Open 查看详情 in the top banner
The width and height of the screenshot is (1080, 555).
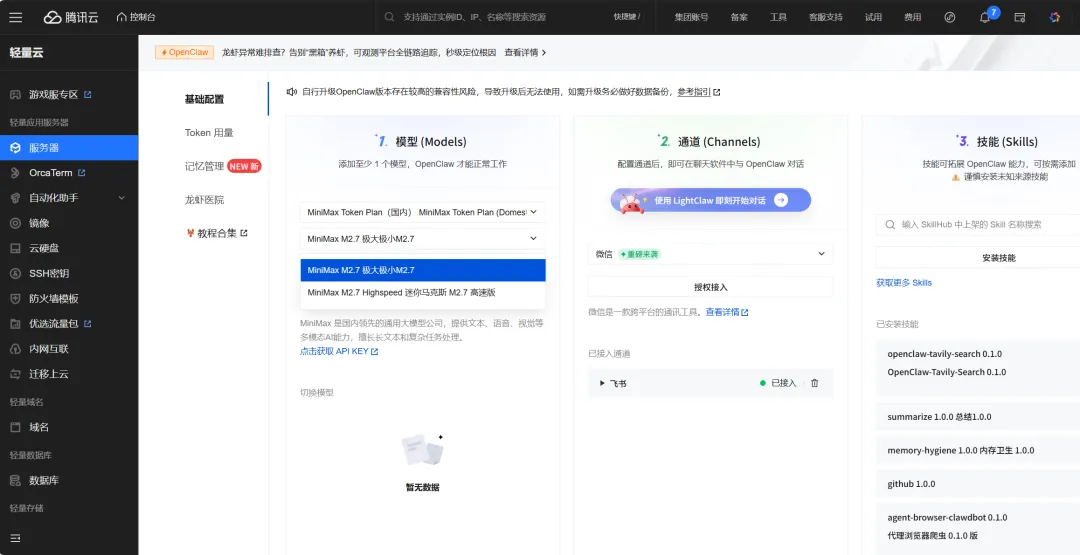tap(525, 52)
